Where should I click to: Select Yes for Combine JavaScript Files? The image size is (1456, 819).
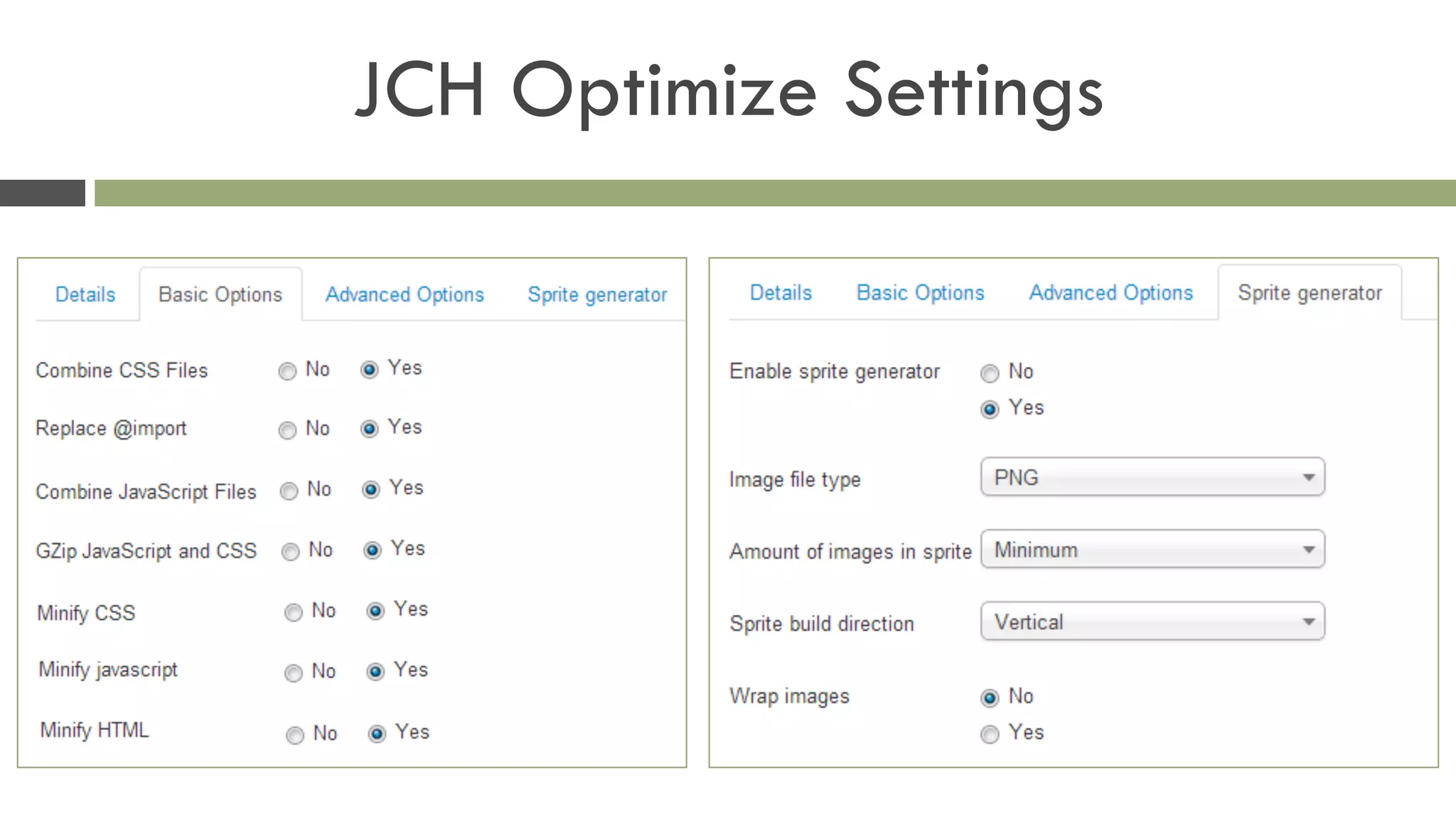[371, 490]
